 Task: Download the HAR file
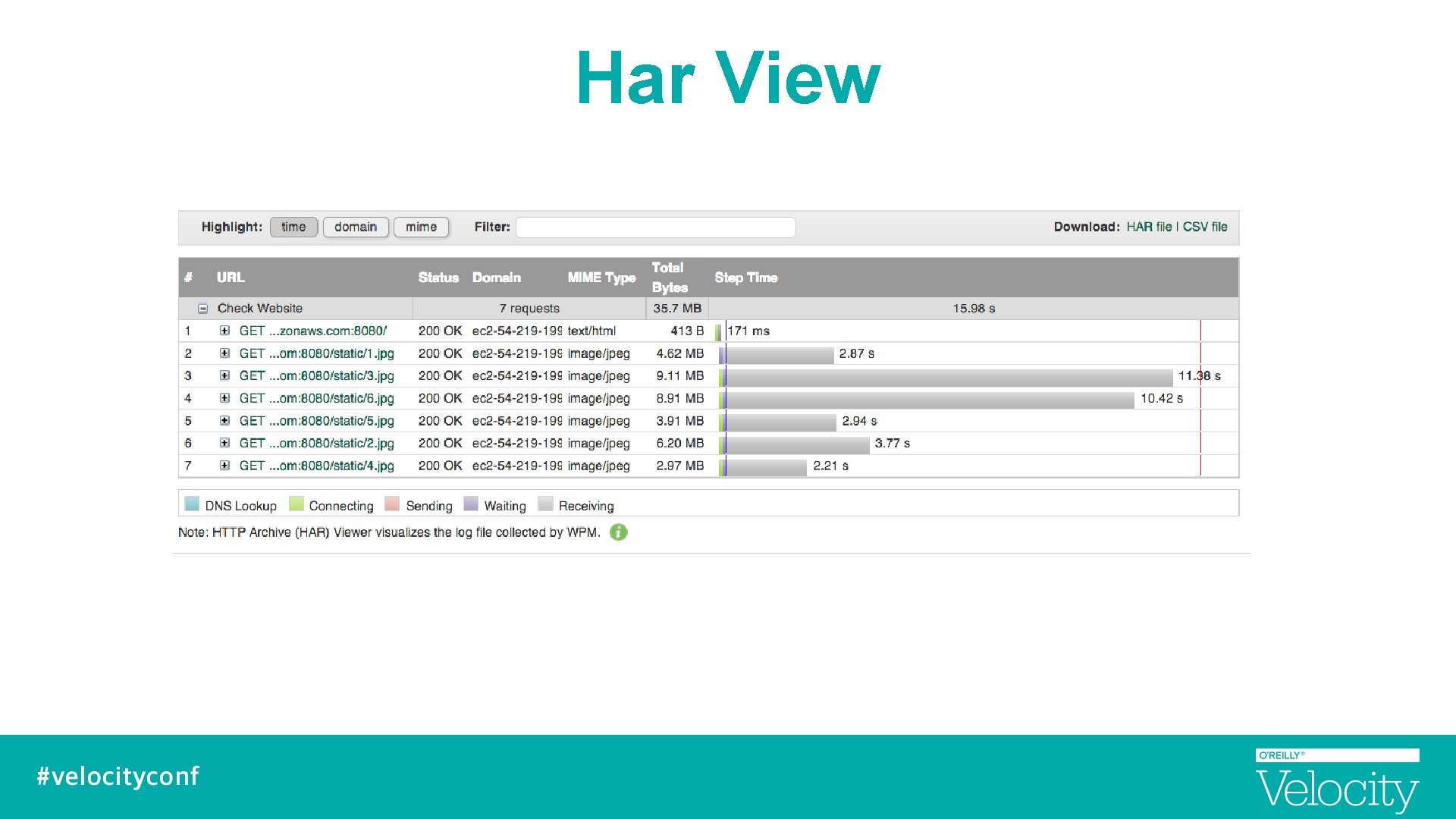(x=1149, y=227)
